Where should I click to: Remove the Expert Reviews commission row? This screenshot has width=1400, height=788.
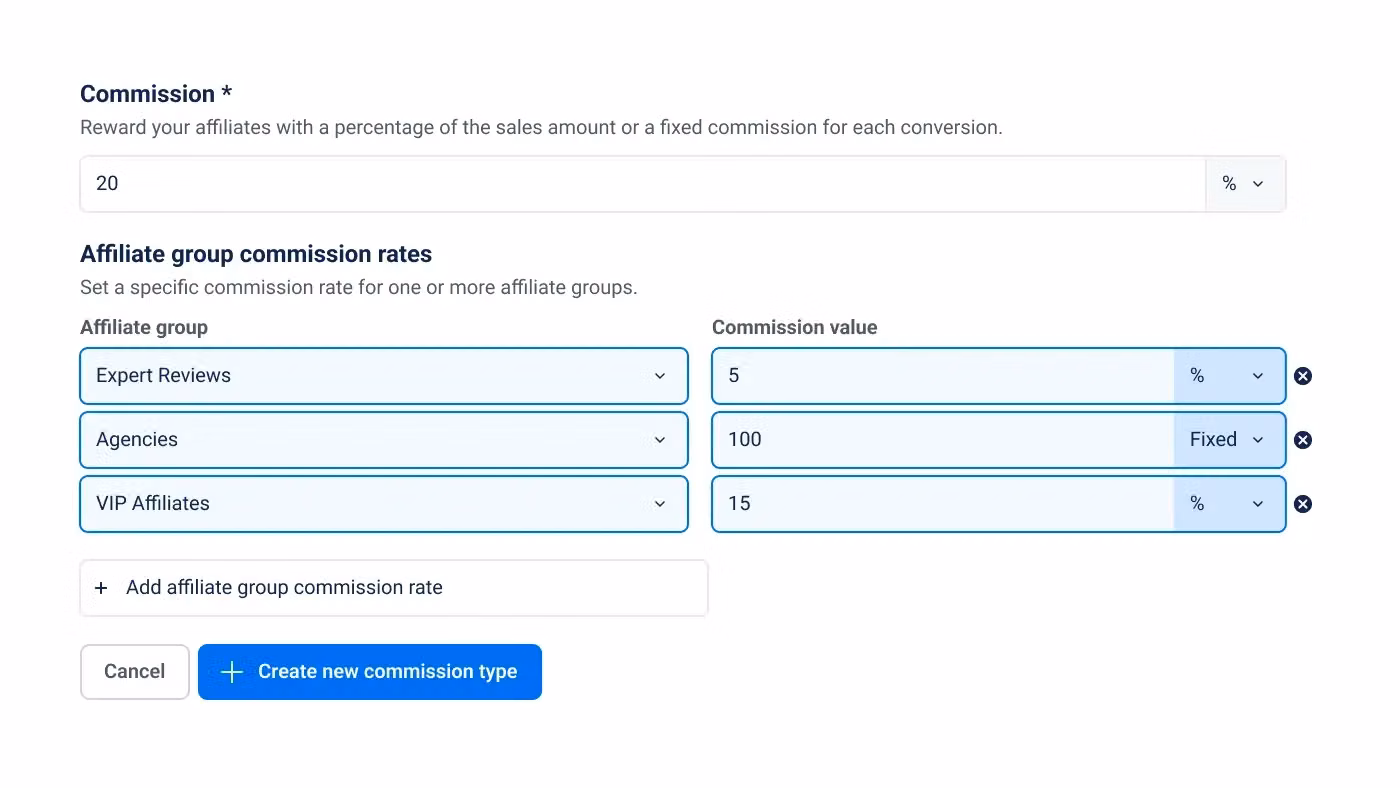pos(1303,376)
